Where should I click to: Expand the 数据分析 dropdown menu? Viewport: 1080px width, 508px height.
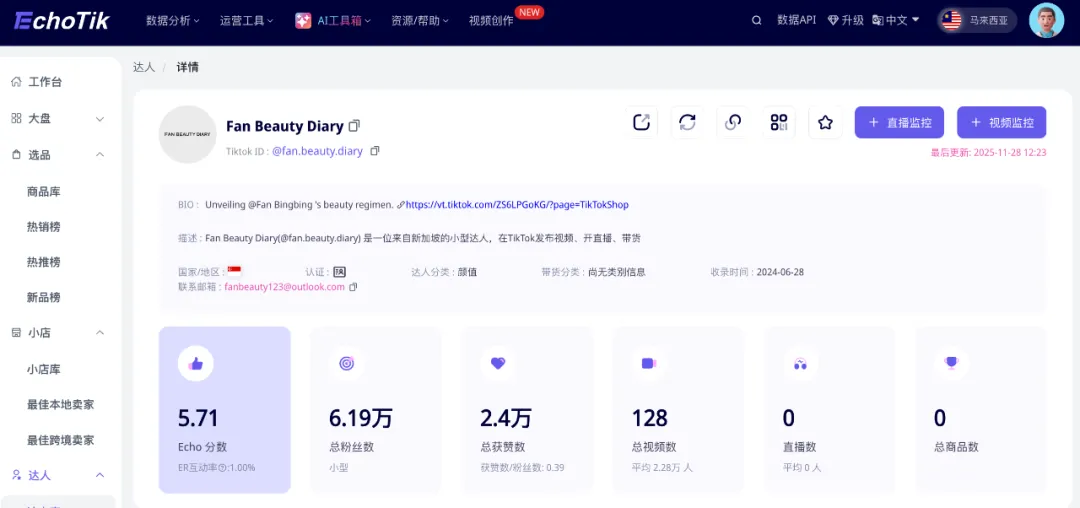pyautogui.click(x=172, y=20)
